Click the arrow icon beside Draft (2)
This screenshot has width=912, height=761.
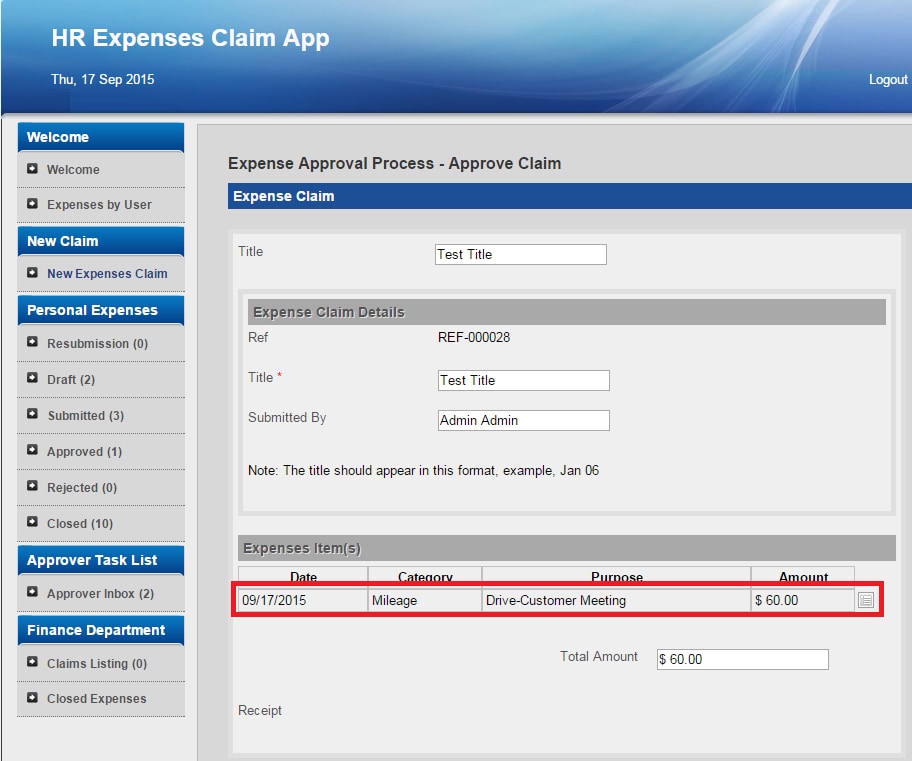[33, 379]
